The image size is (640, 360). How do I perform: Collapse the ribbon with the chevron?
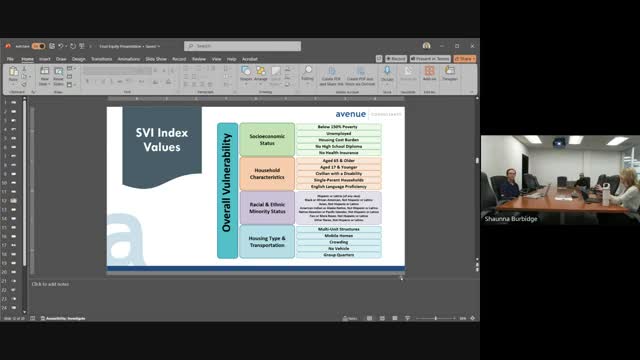click(471, 92)
